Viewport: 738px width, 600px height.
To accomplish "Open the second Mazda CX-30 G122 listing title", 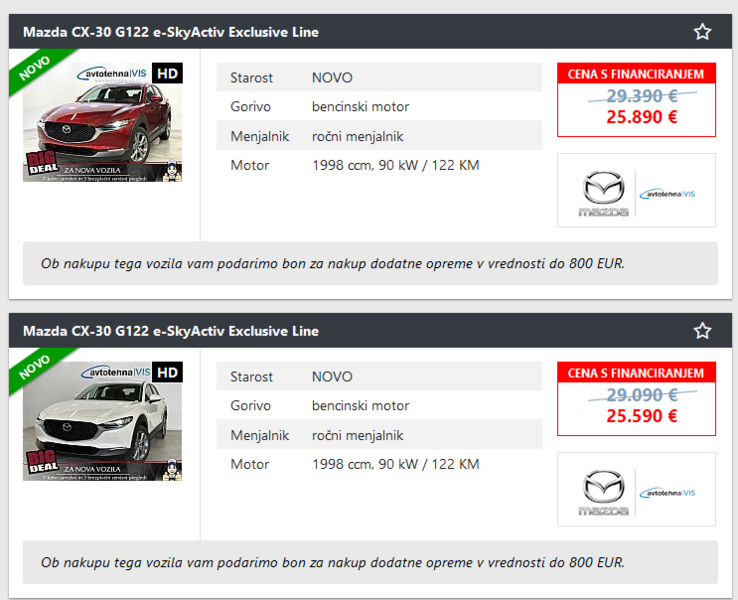I will click(171, 331).
